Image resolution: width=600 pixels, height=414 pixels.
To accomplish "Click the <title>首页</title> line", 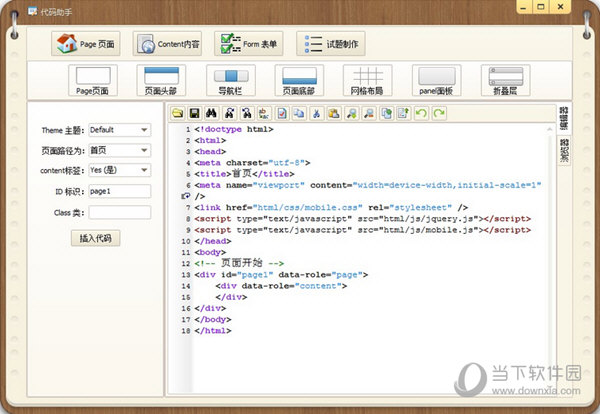I will pyautogui.click(x=245, y=174).
